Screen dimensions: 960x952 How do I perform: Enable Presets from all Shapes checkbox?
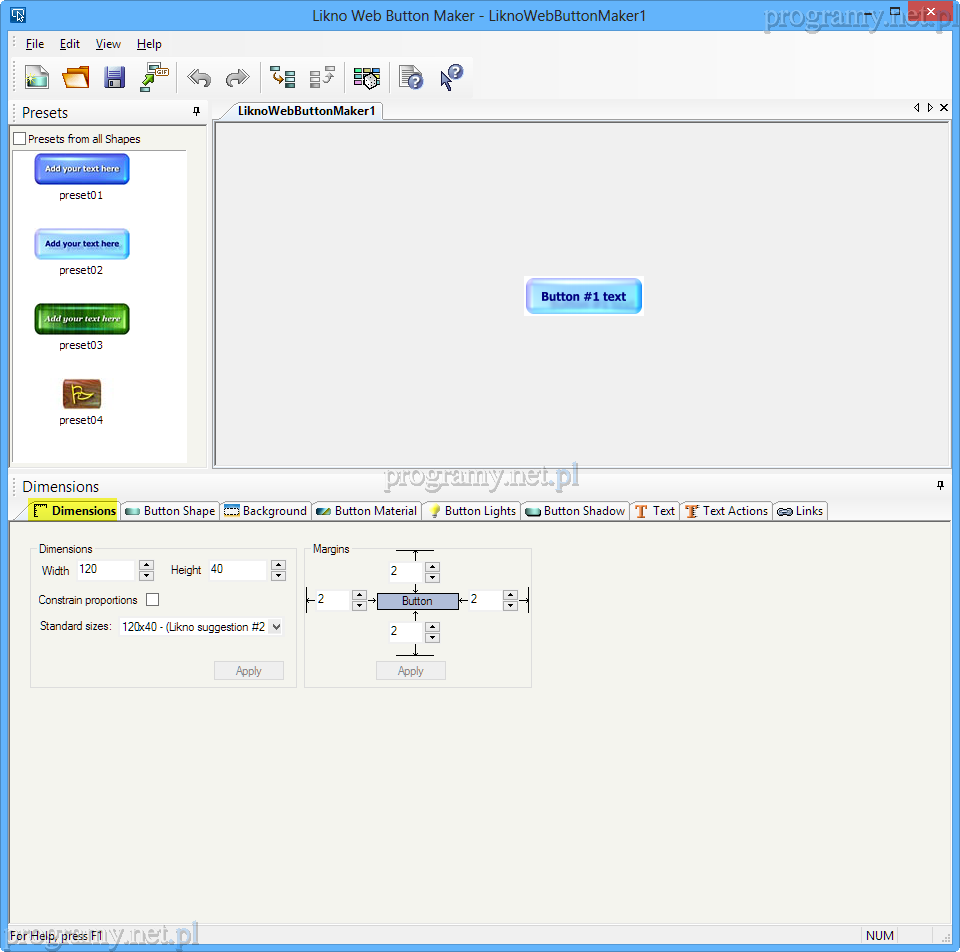coord(20,139)
